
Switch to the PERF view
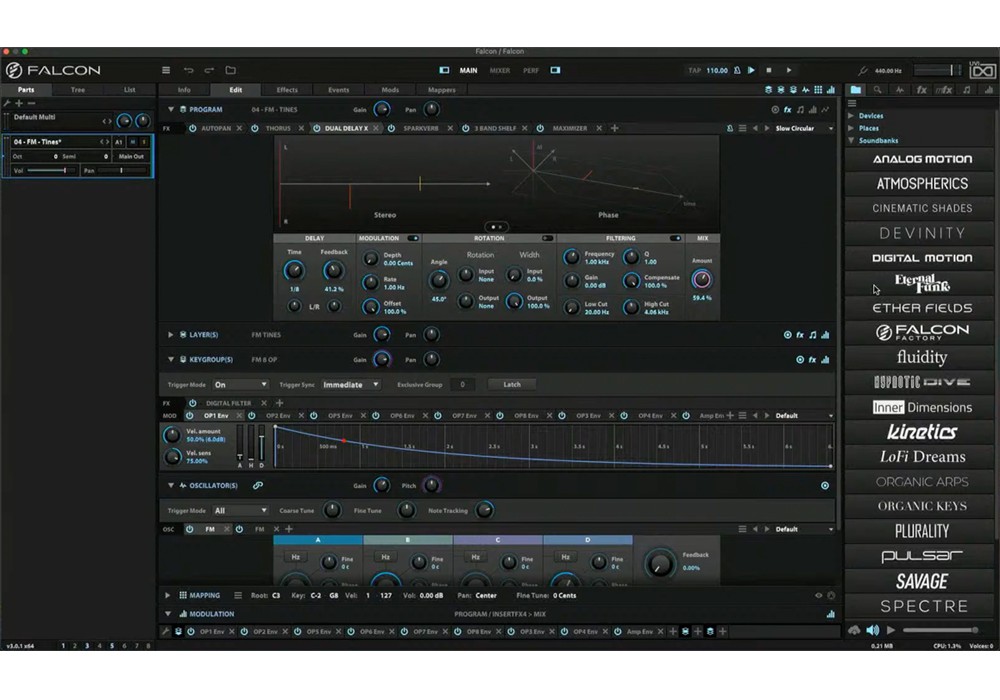point(531,71)
